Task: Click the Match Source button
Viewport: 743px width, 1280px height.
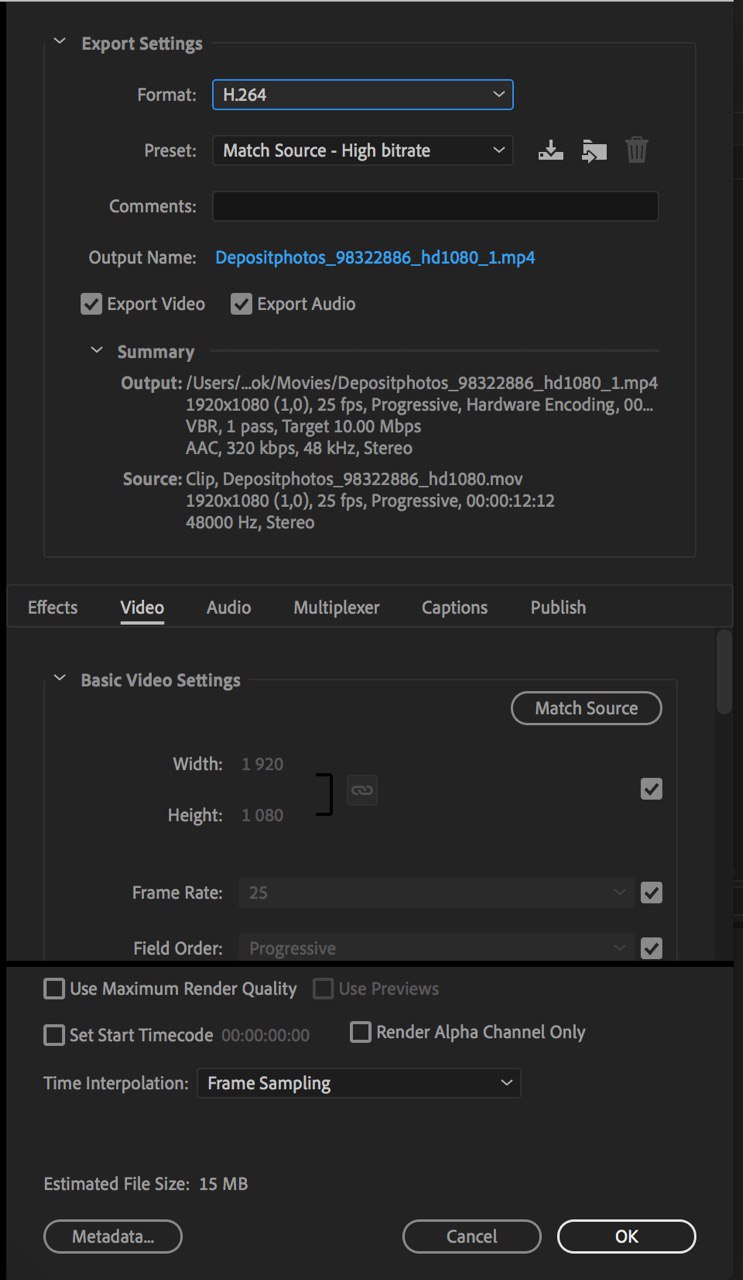Action: pos(586,708)
